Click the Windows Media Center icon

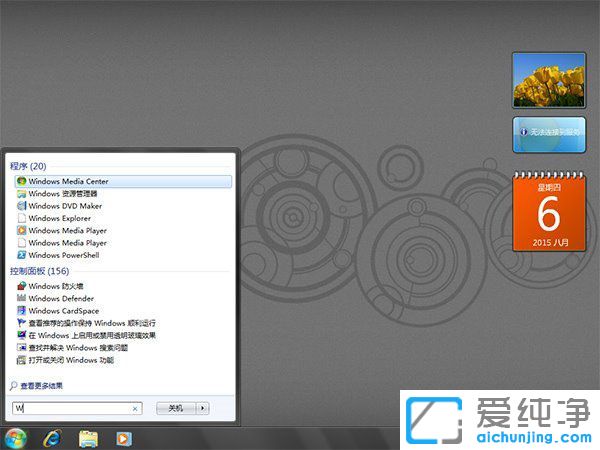(21, 181)
